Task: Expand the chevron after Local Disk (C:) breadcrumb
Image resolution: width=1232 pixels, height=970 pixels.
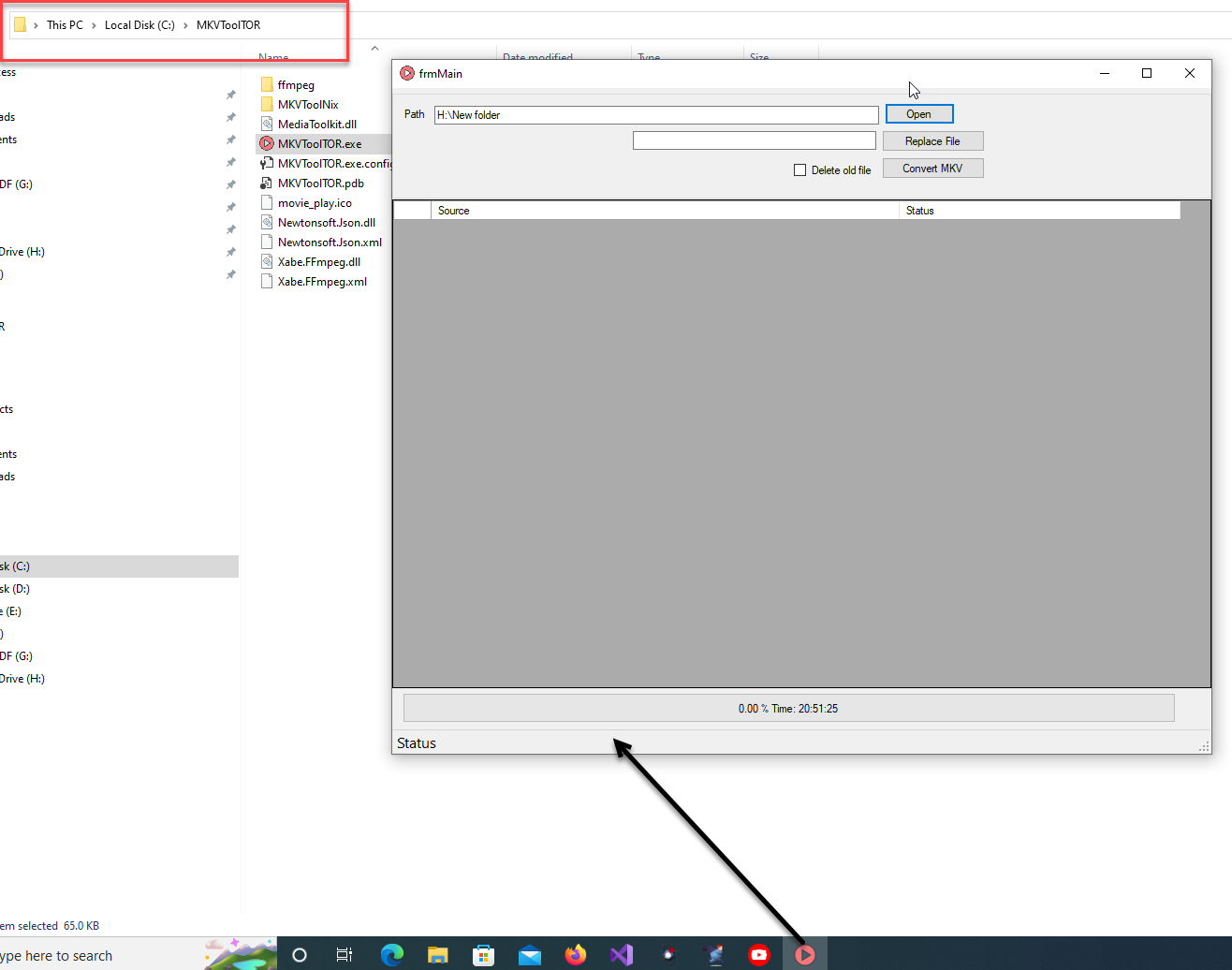Action: [185, 25]
